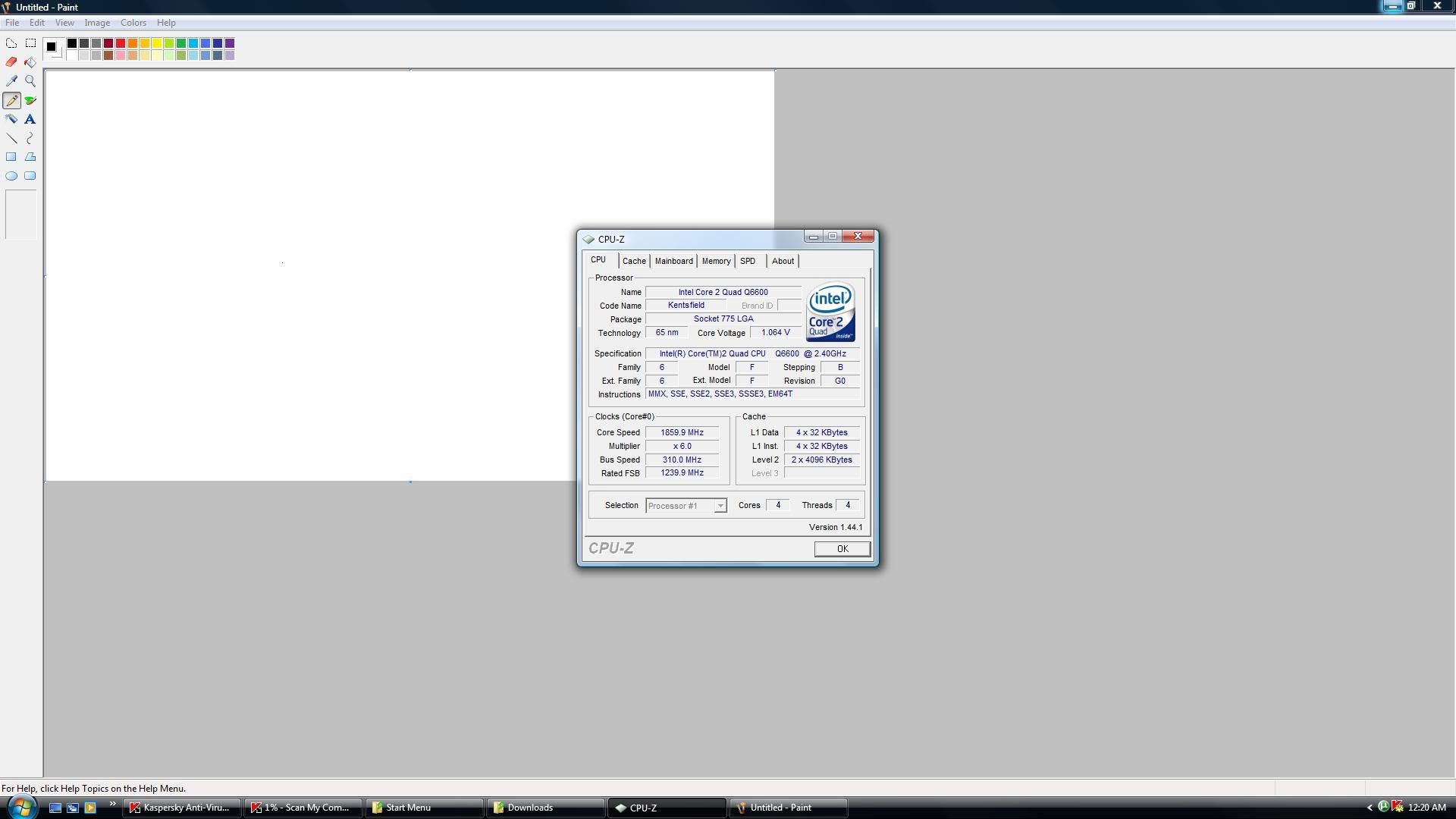
Task: Click the Core Voltage value field
Action: coord(775,333)
